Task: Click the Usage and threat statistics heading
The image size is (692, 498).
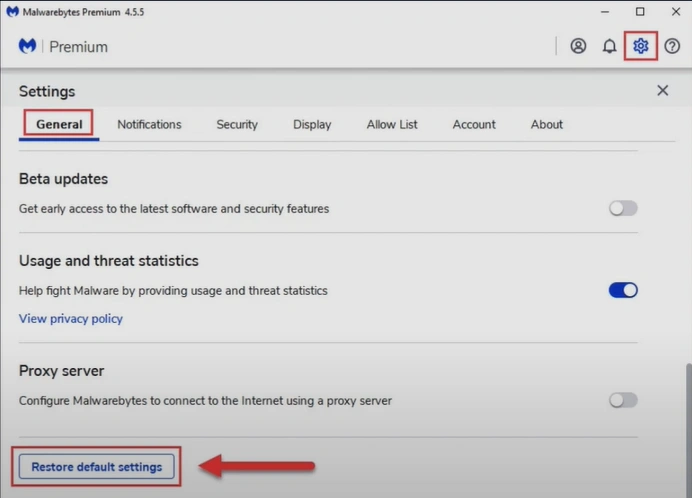Action: click(x=109, y=260)
